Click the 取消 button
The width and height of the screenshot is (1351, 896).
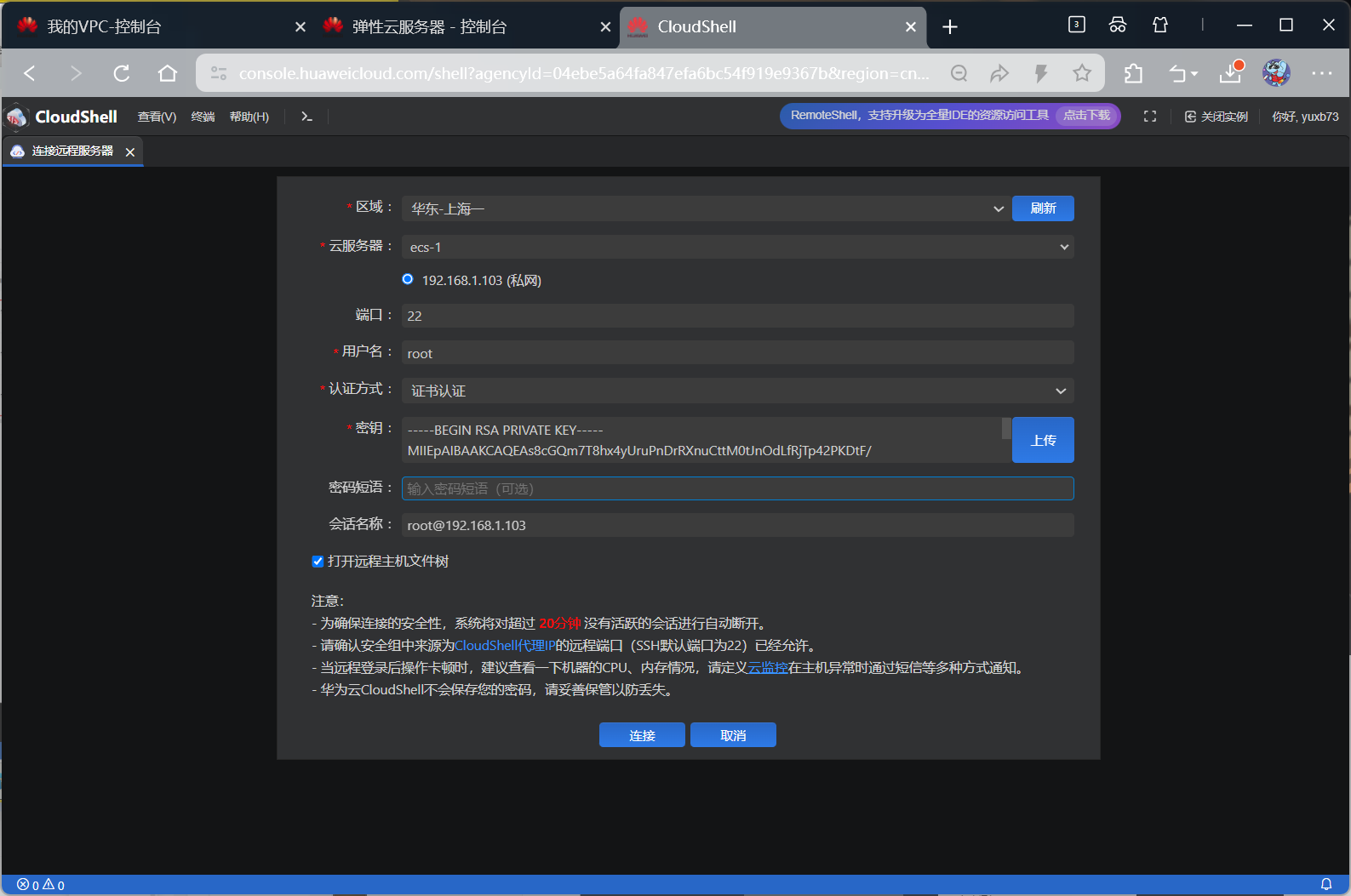733,735
